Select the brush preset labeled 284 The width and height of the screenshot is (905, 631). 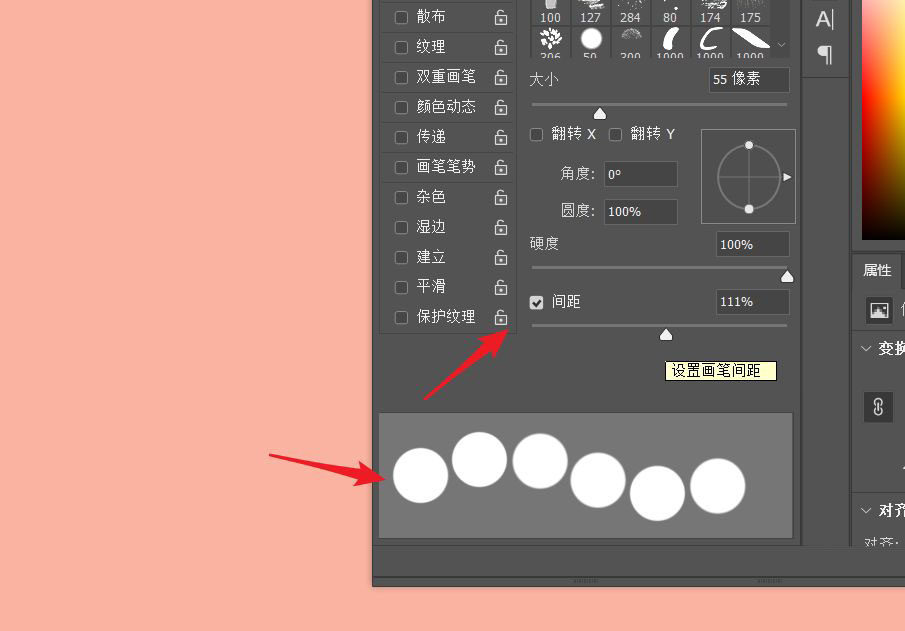[630, 12]
